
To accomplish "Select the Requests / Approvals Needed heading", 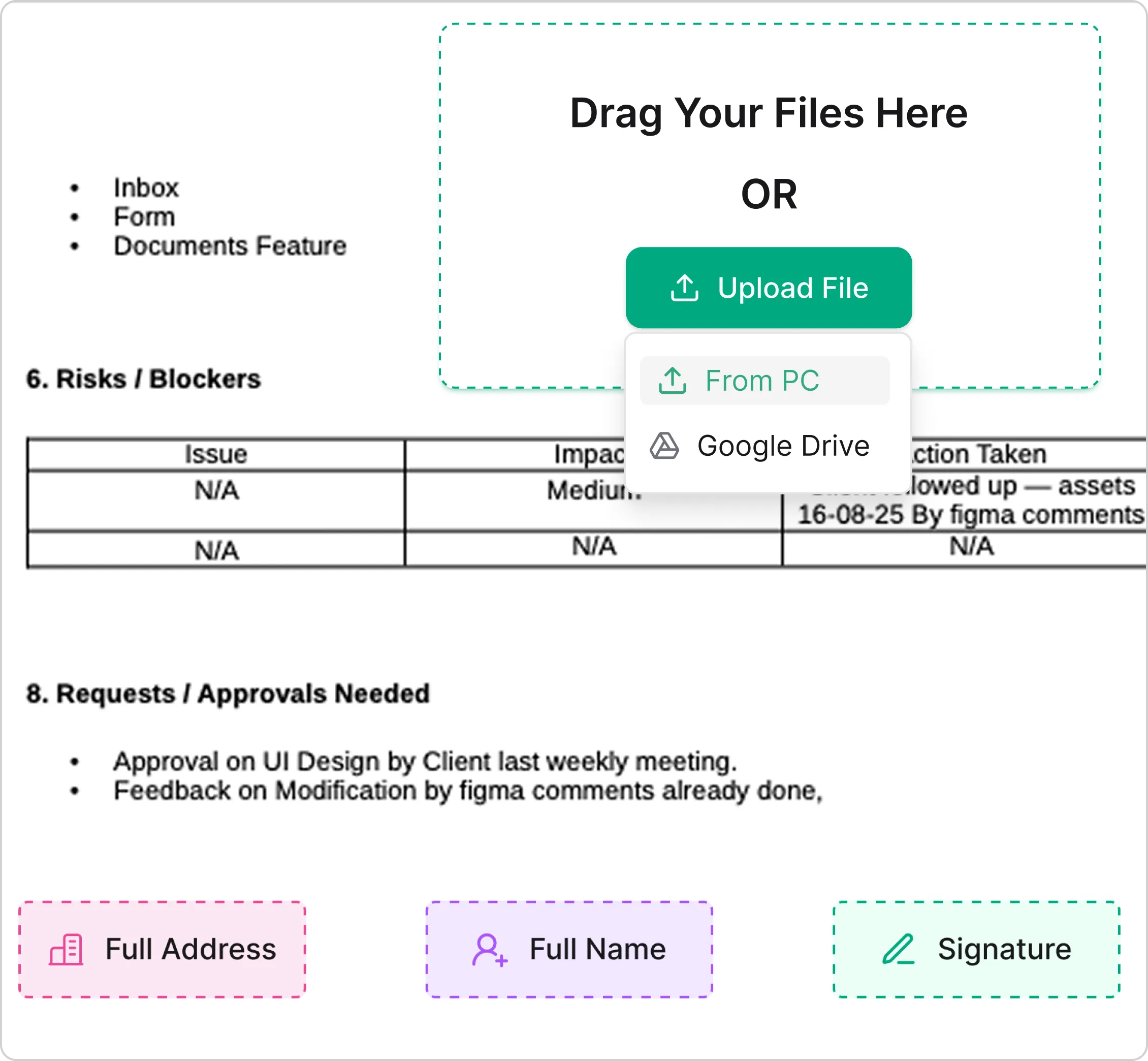I will click(228, 693).
